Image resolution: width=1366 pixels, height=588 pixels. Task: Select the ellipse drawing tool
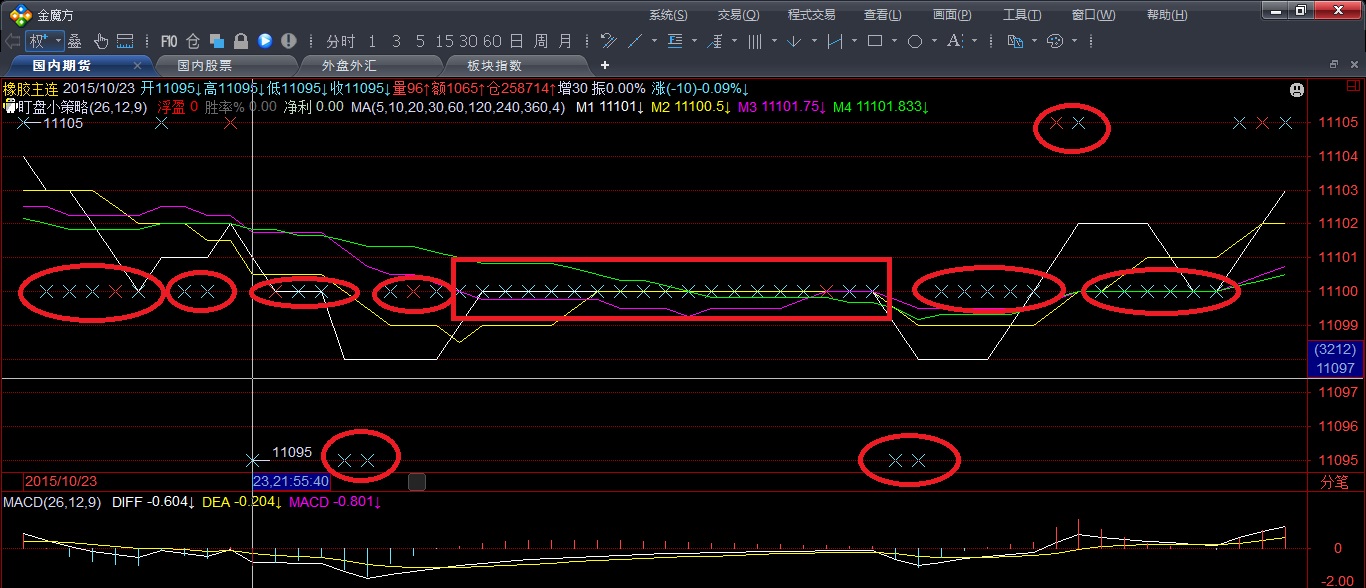point(914,41)
